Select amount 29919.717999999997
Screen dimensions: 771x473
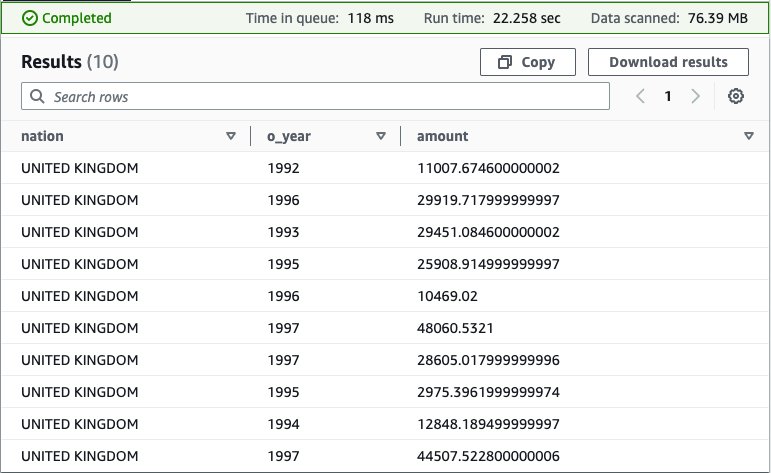[x=488, y=200]
